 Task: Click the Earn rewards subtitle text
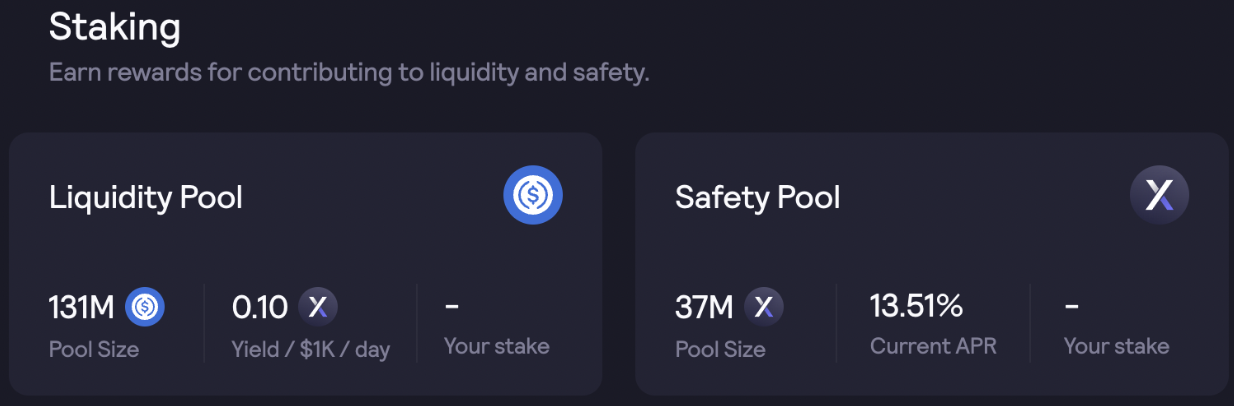[x=349, y=73]
